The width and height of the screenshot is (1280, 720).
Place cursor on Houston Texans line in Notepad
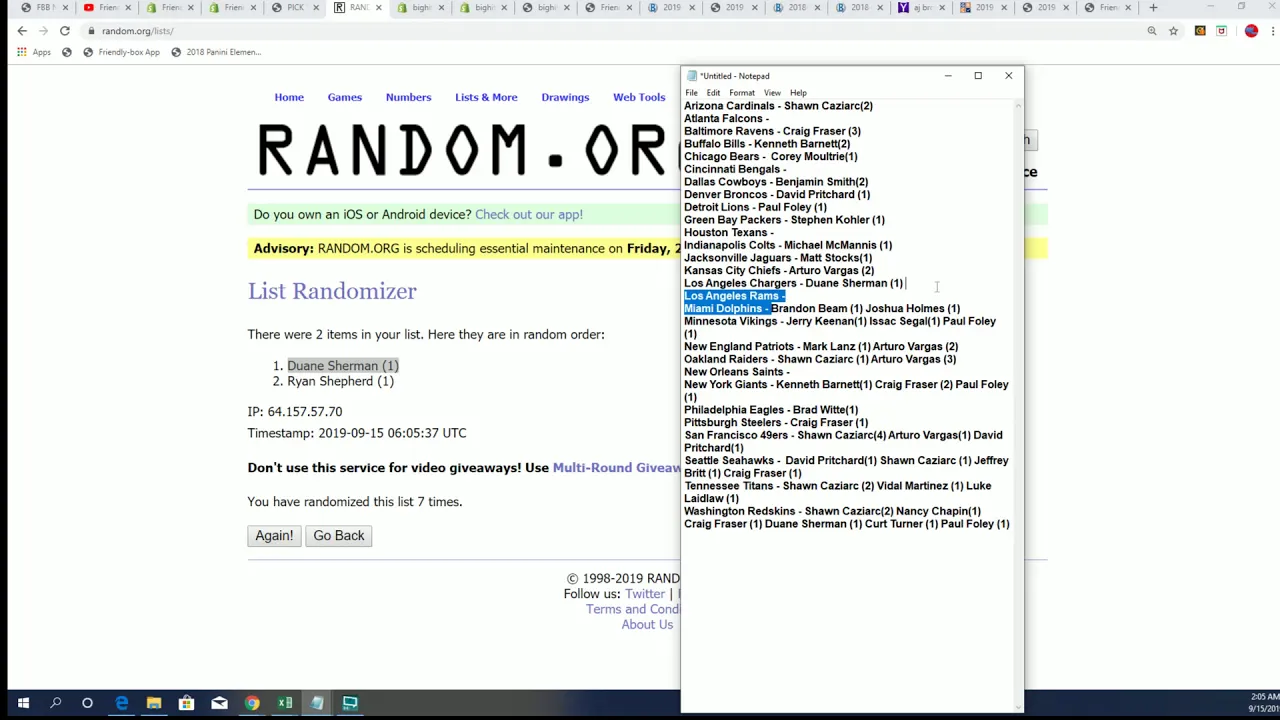[729, 233]
